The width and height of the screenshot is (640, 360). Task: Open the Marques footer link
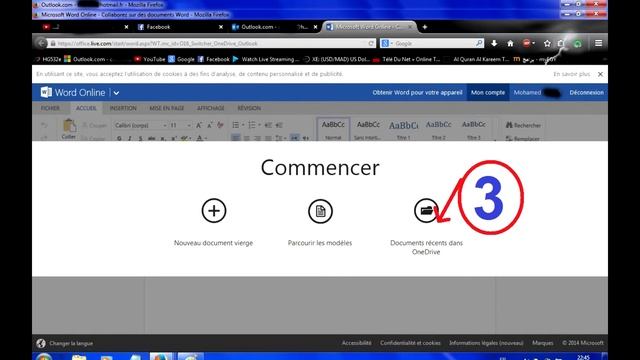coord(542,343)
